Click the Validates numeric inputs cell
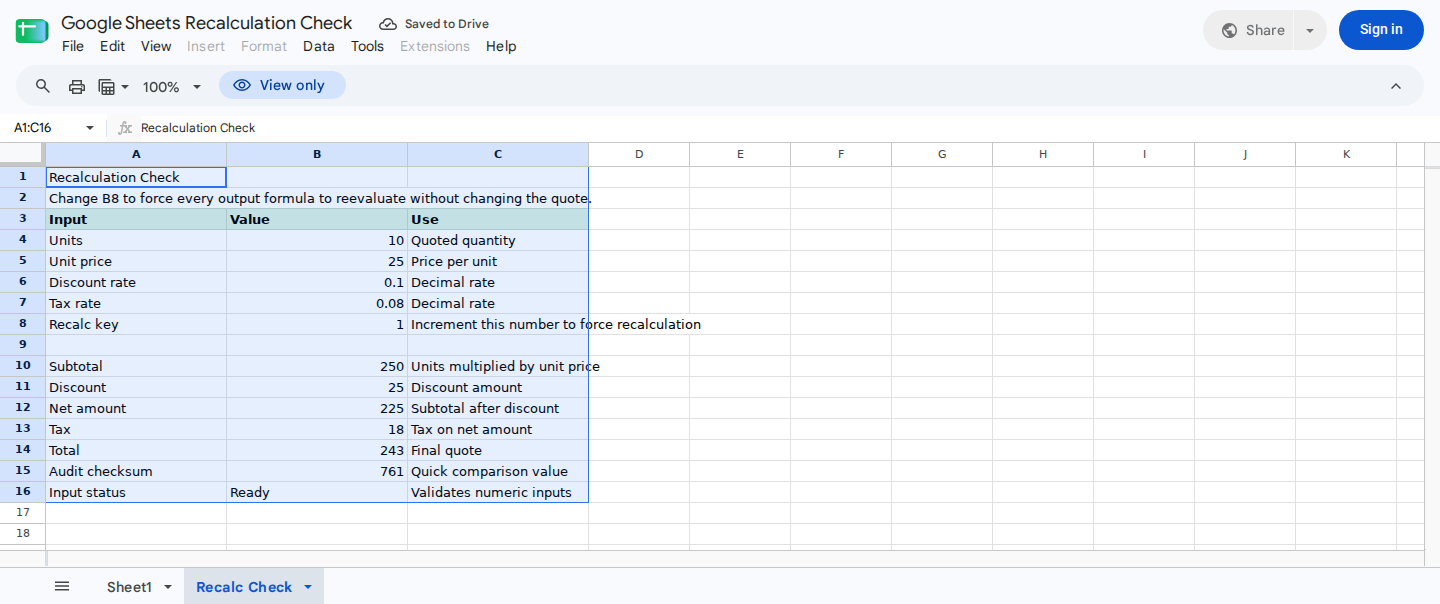The height and width of the screenshot is (604, 1440). pos(498,492)
